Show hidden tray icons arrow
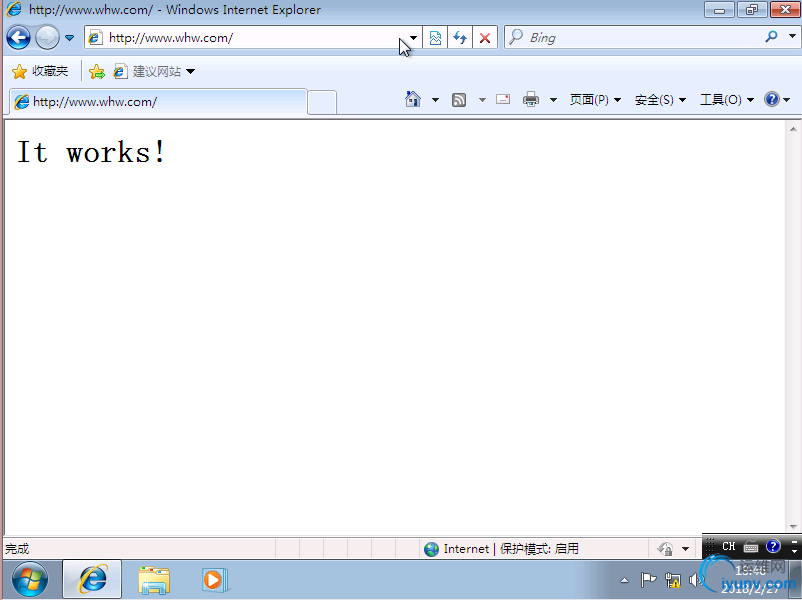802x600 pixels. (624, 580)
